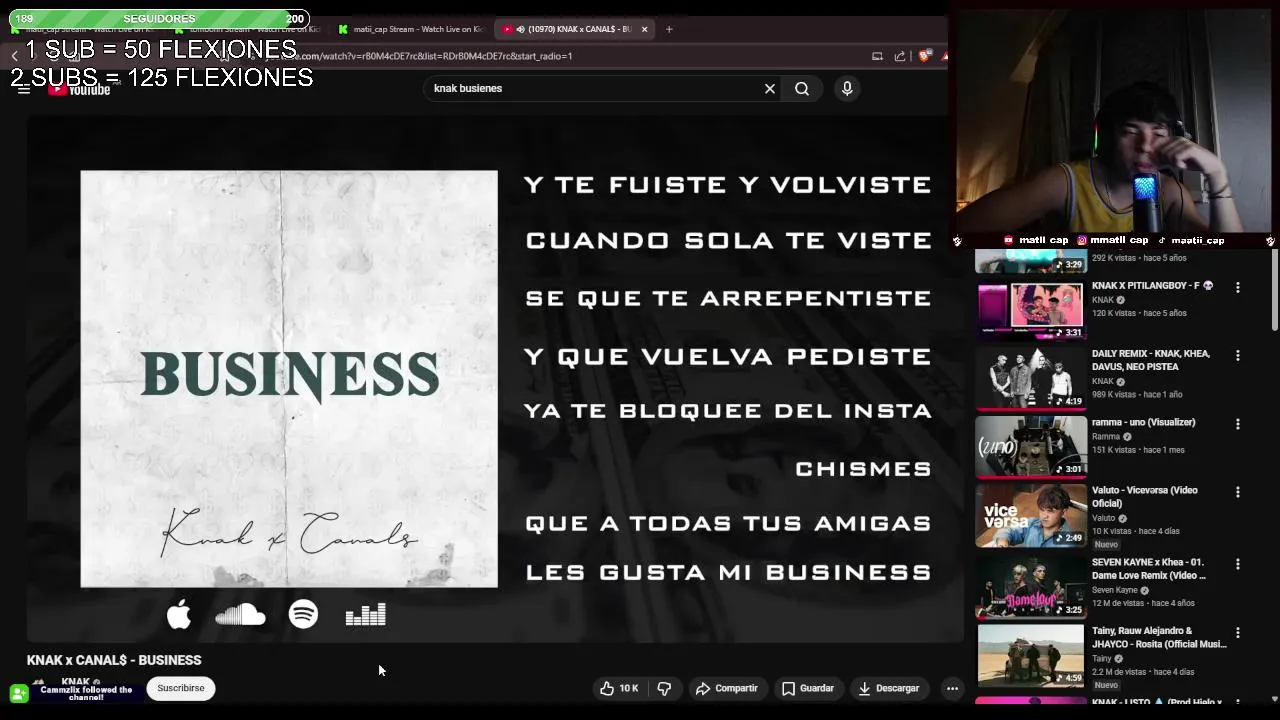
Task: Click 'Tainy' channel name under Rosita
Action: coord(1101,658)
